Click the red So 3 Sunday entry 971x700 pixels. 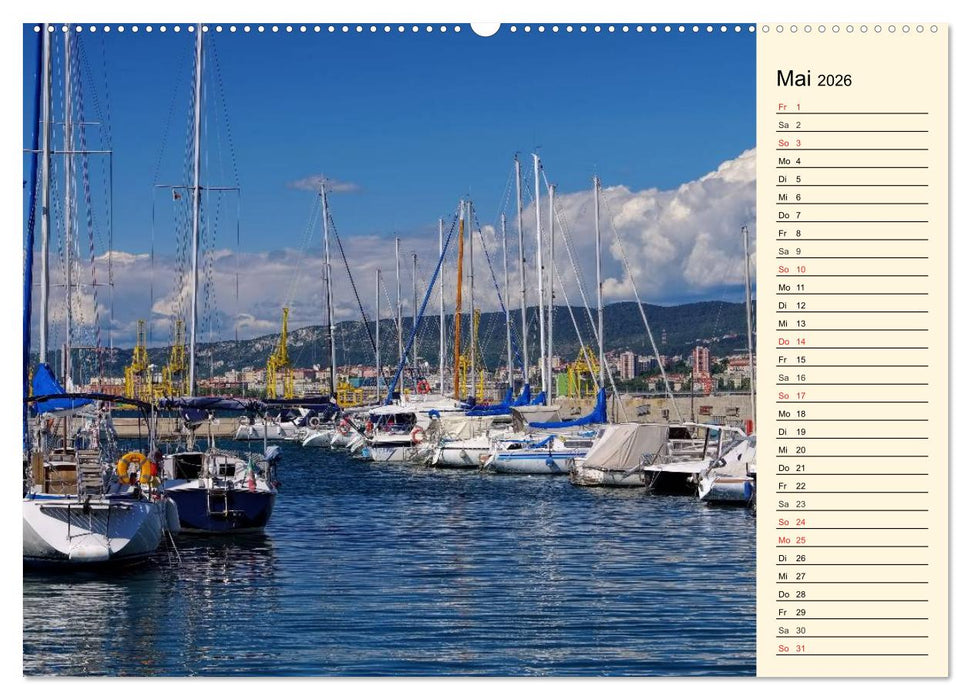pyautogui.click(x=850, y=142)
